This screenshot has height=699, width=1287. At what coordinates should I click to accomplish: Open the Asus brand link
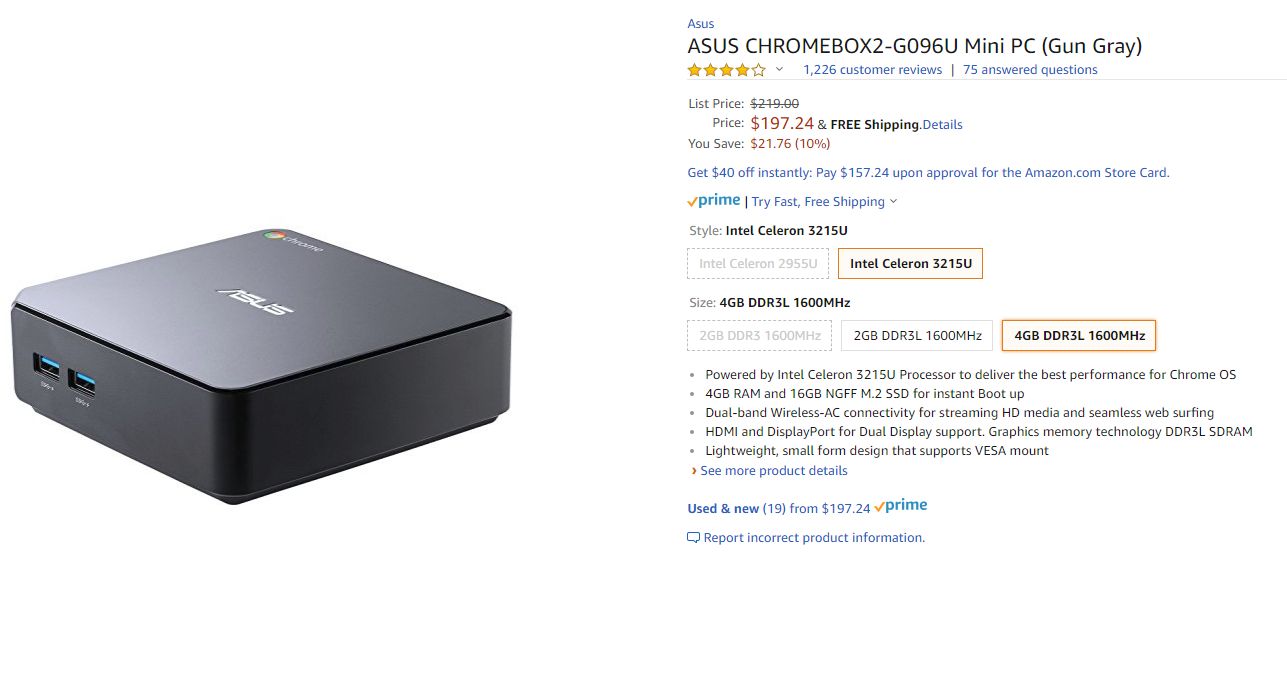700,24
